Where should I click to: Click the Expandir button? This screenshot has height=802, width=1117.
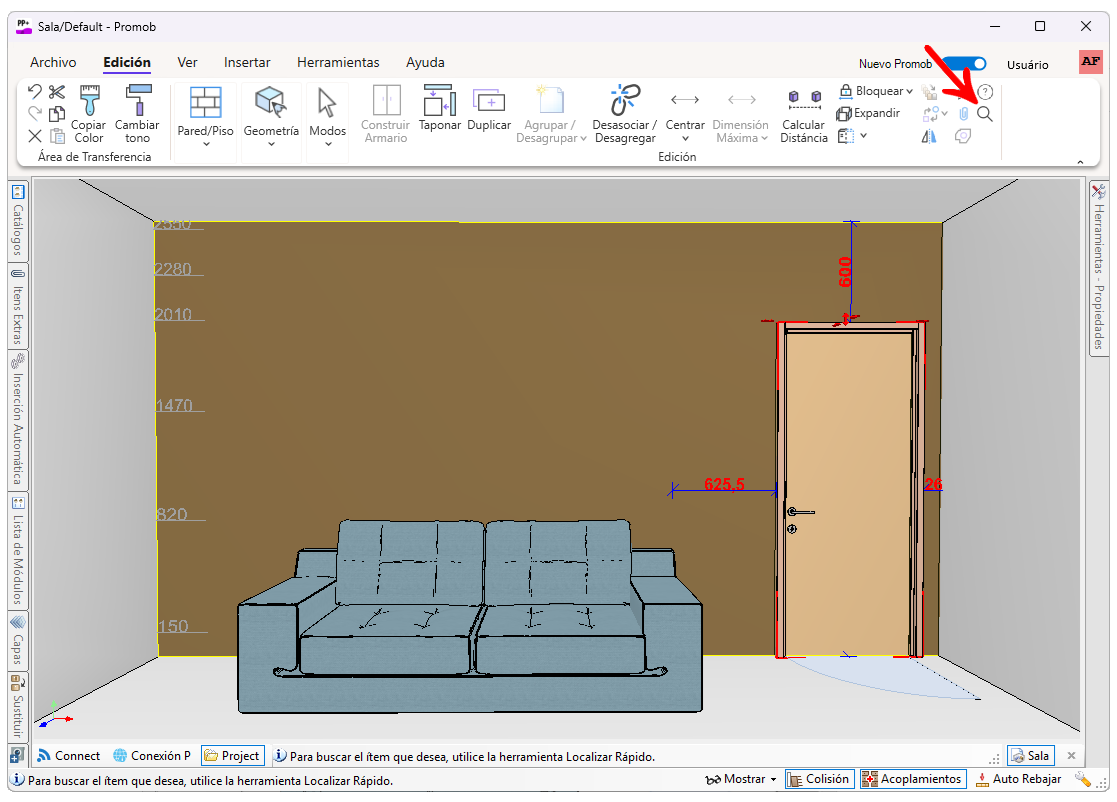868,113
